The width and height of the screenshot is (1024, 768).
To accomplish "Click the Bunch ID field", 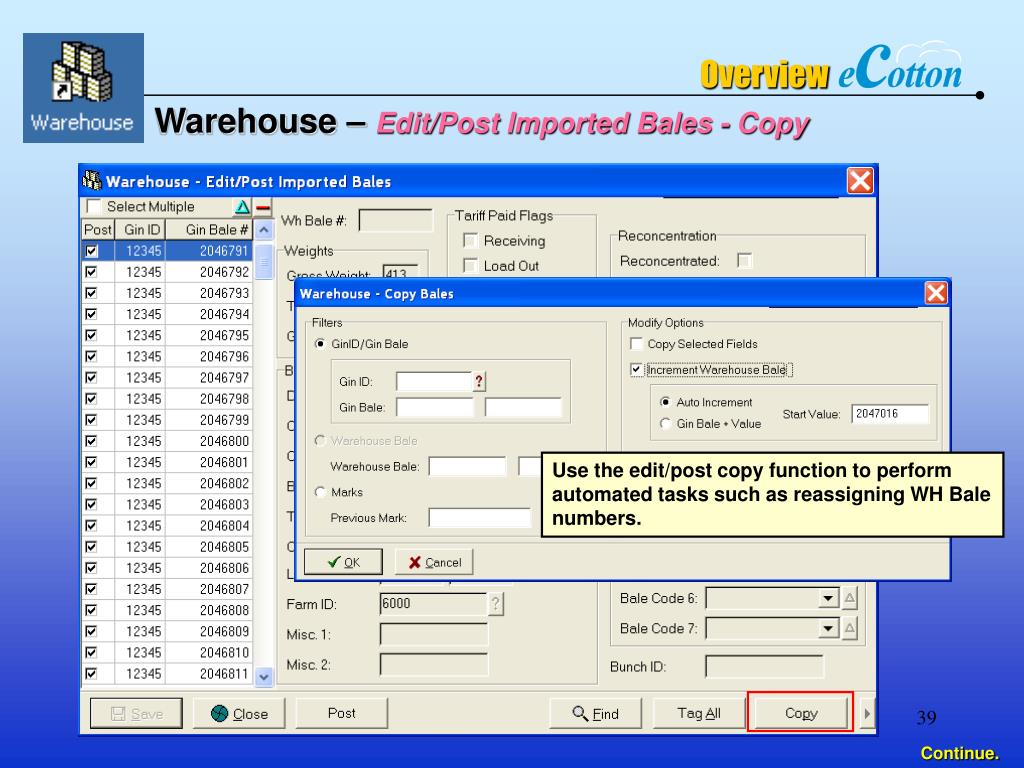I will click(765, 667).
